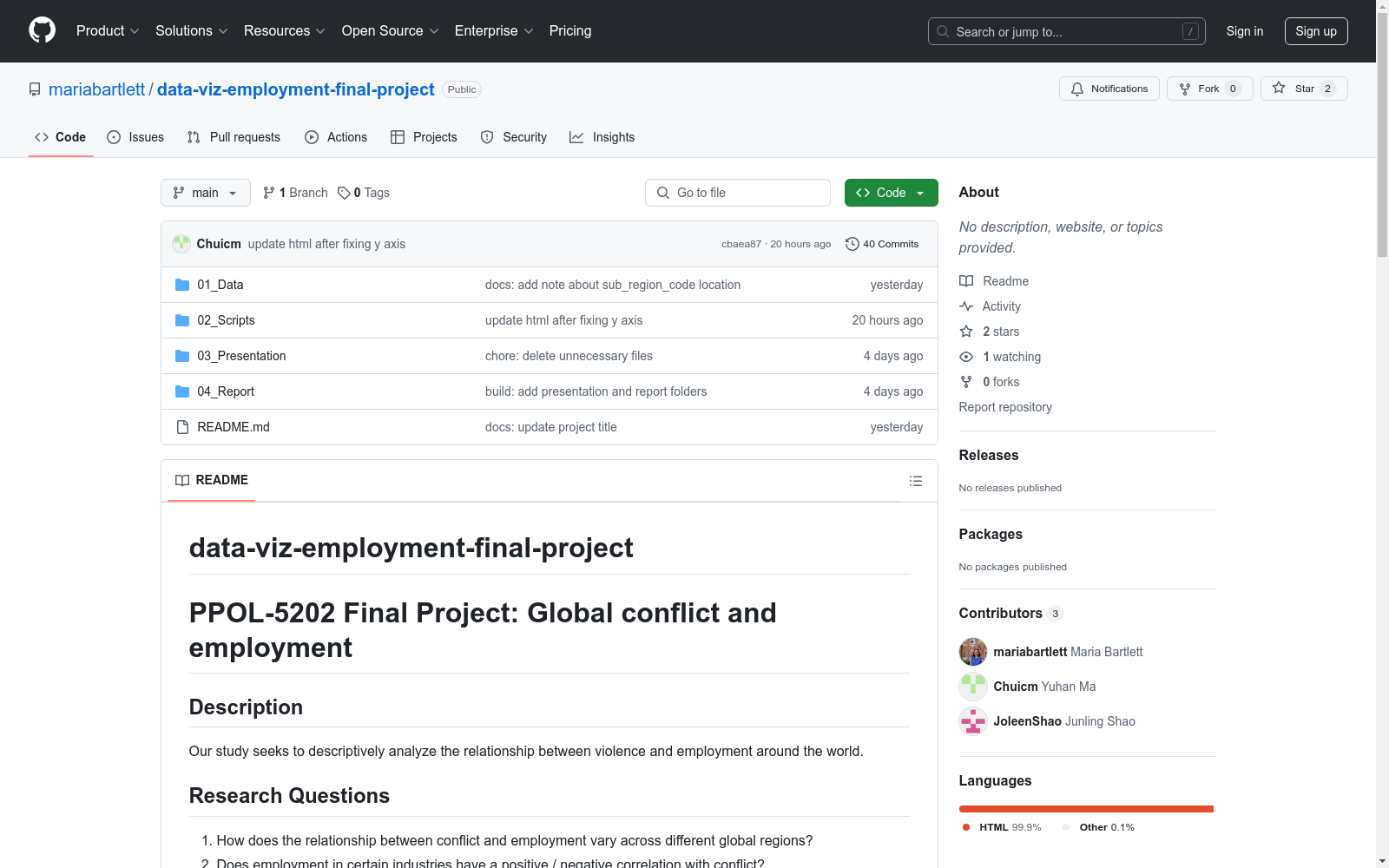
Task: Click the GitHub logo icon
Action: coord(42,30)
